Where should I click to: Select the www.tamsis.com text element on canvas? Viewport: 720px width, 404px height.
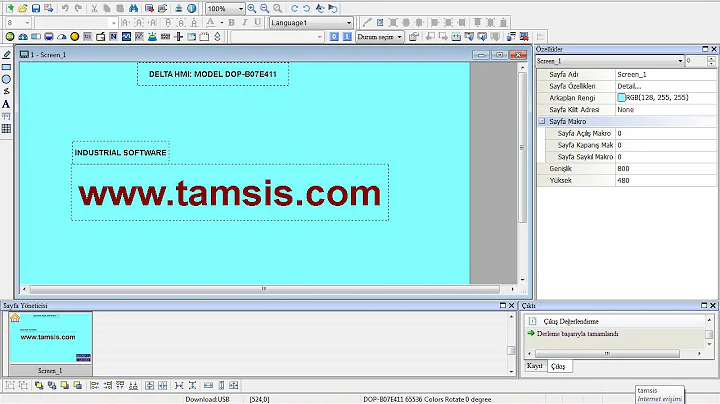pyautogui.click(x=230, y=193)
